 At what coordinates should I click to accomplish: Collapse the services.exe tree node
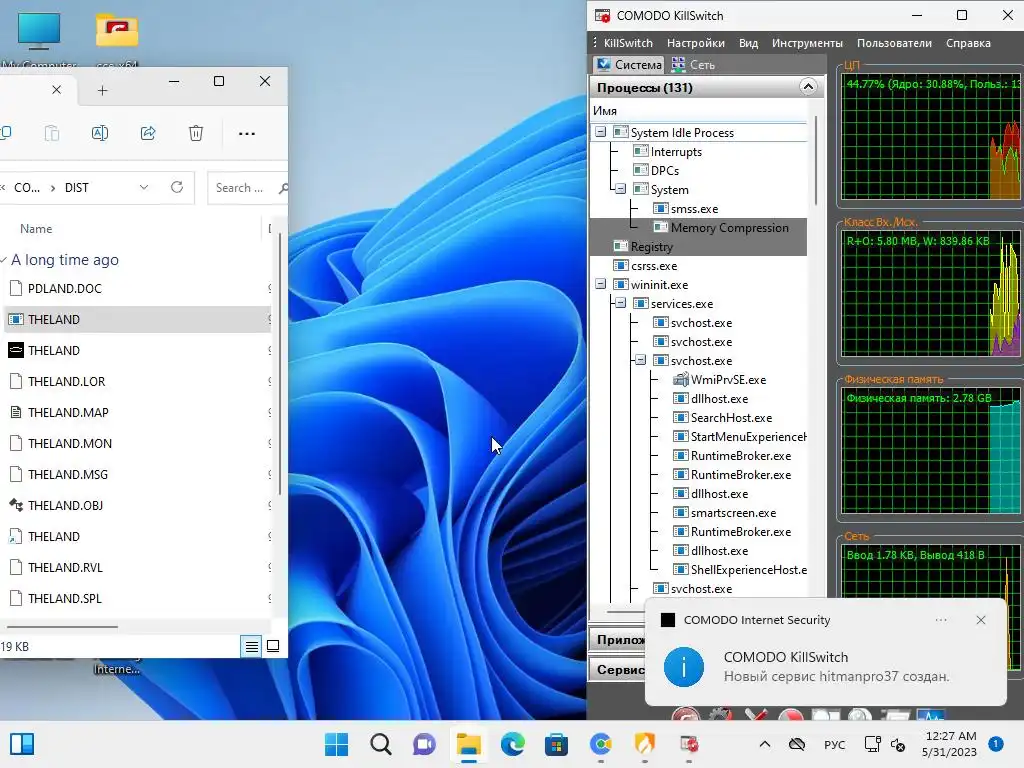coord(620,303)
